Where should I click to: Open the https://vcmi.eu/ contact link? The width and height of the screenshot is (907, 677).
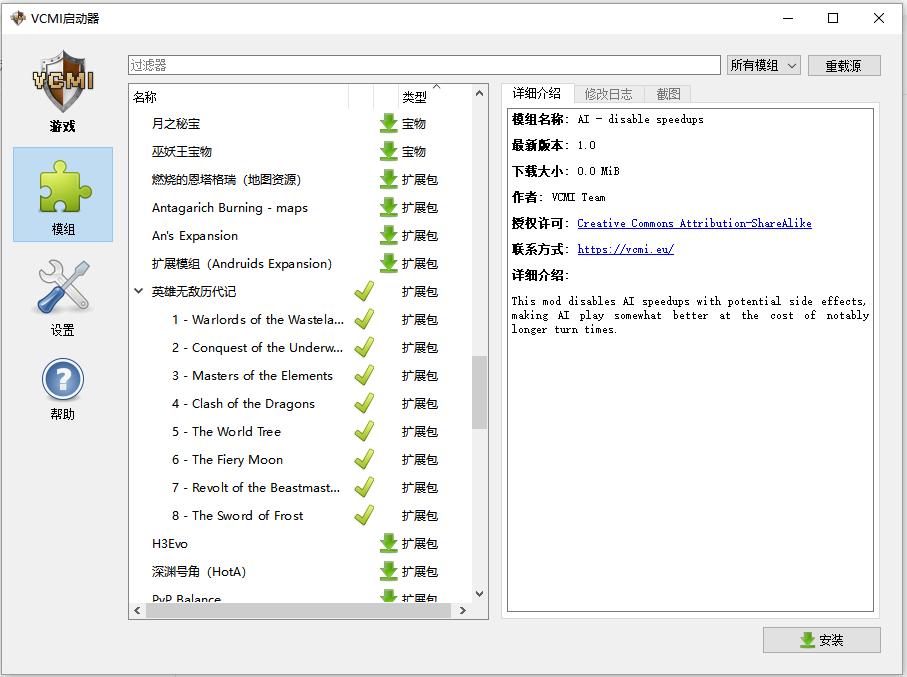coord(625,249)
